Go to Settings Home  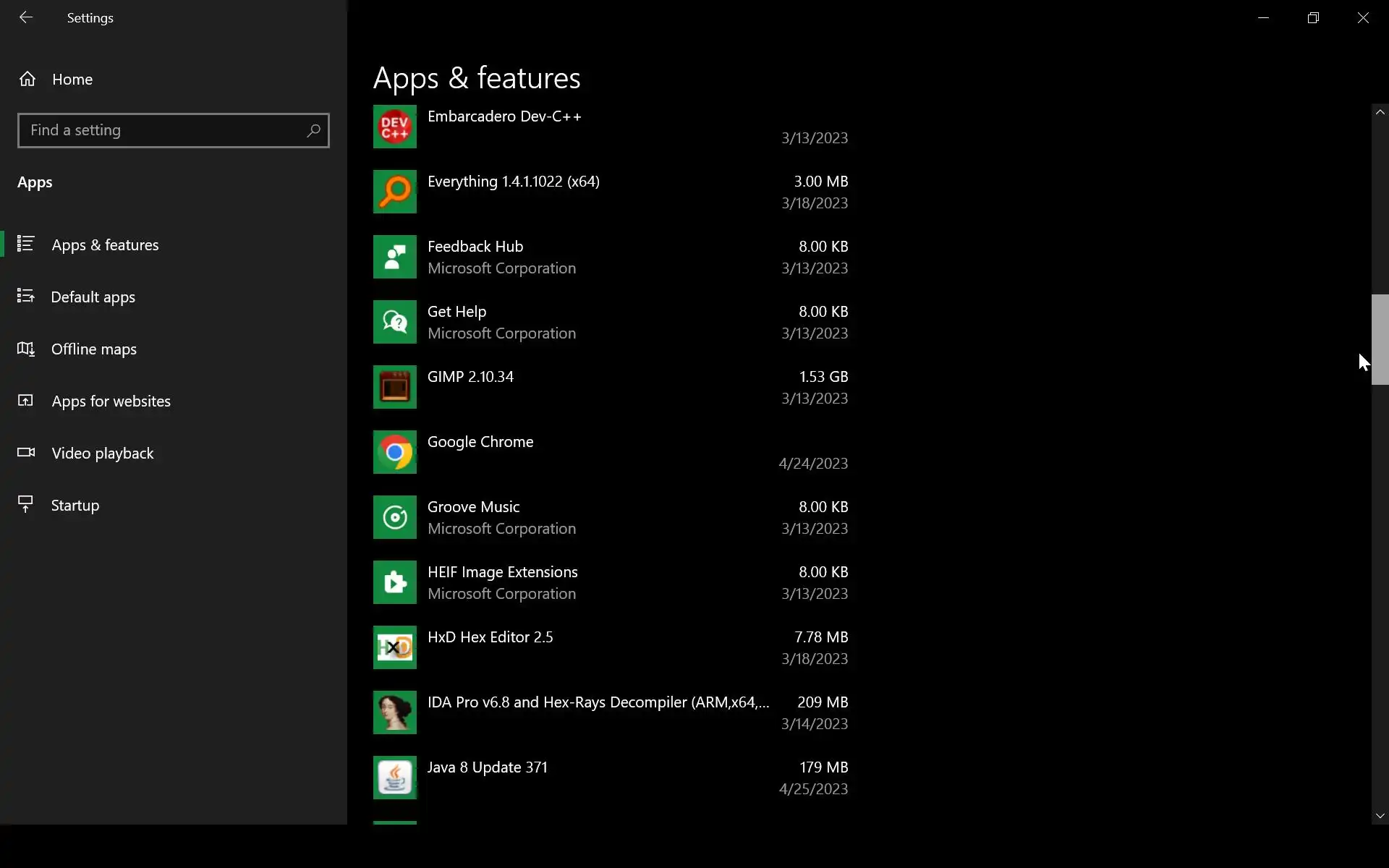72,80
